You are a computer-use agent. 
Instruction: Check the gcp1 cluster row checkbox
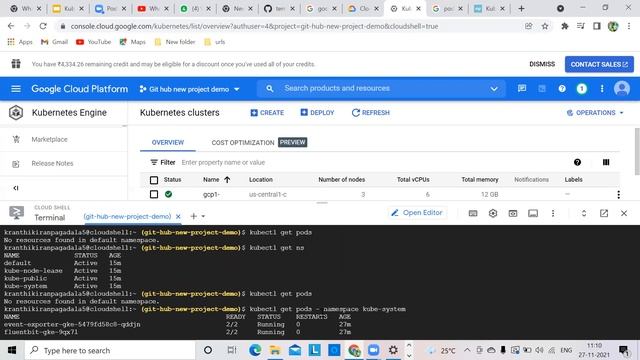(x=154, y=194)
